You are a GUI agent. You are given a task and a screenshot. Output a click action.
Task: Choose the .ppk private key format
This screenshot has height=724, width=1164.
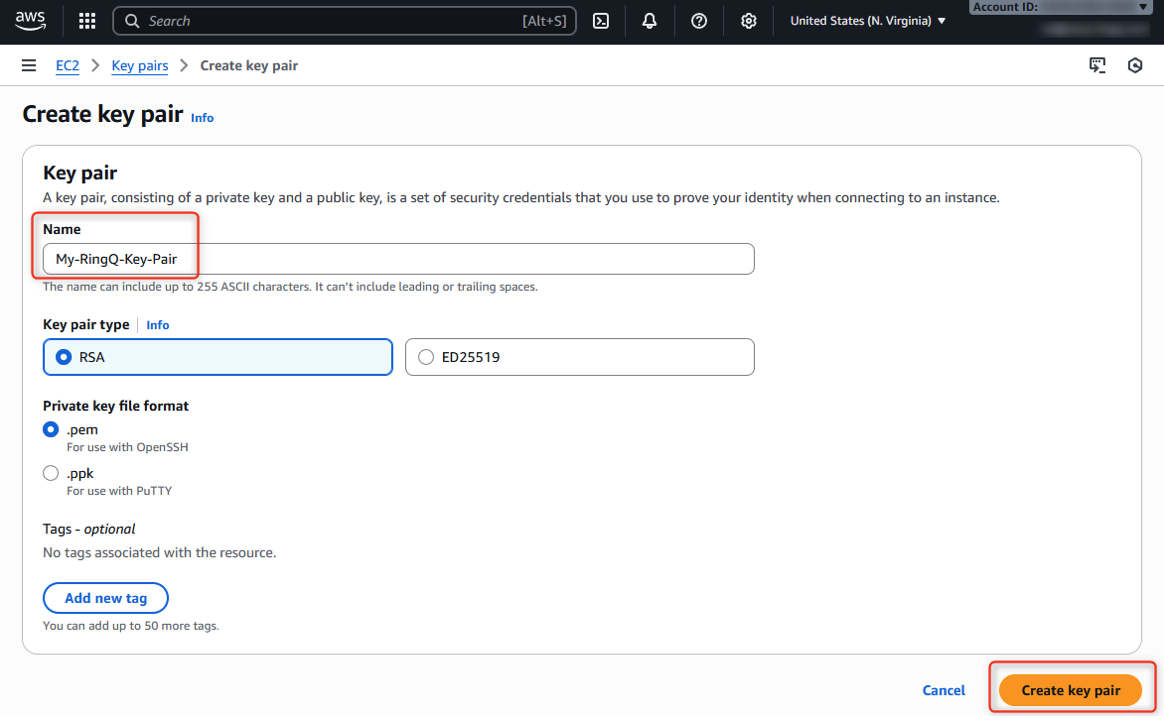pos(50,473)
